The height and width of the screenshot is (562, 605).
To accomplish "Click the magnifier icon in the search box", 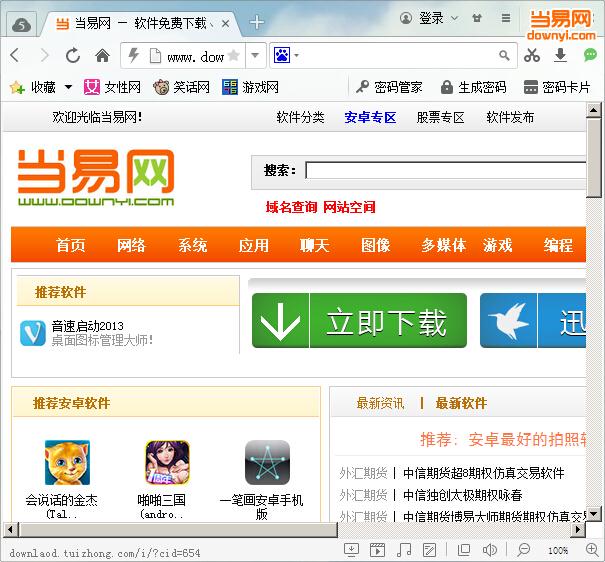I will click(505, 56).
